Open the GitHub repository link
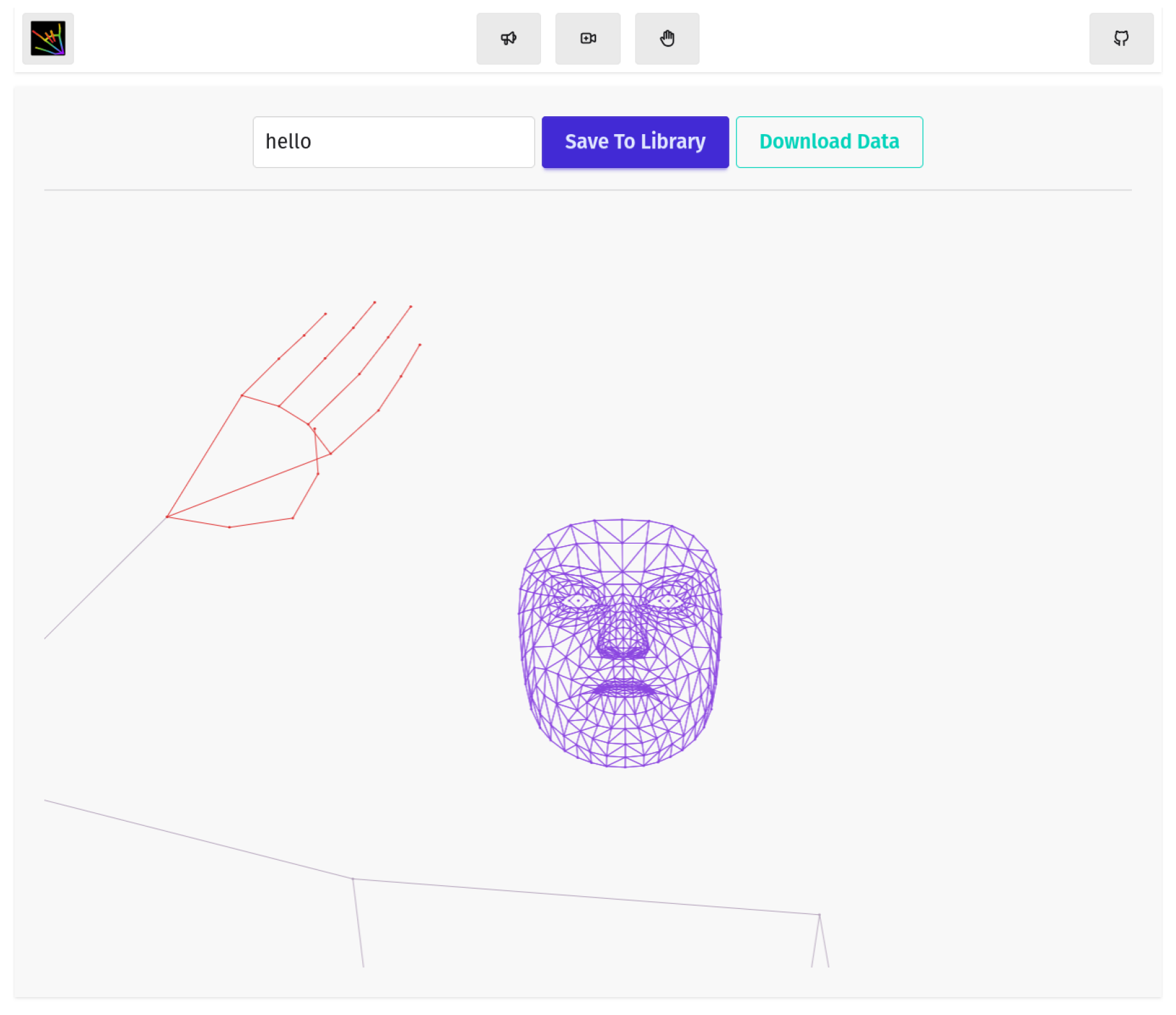Image resolution: width=1176 pixels, height=1015 pixels. point(1121,38)
